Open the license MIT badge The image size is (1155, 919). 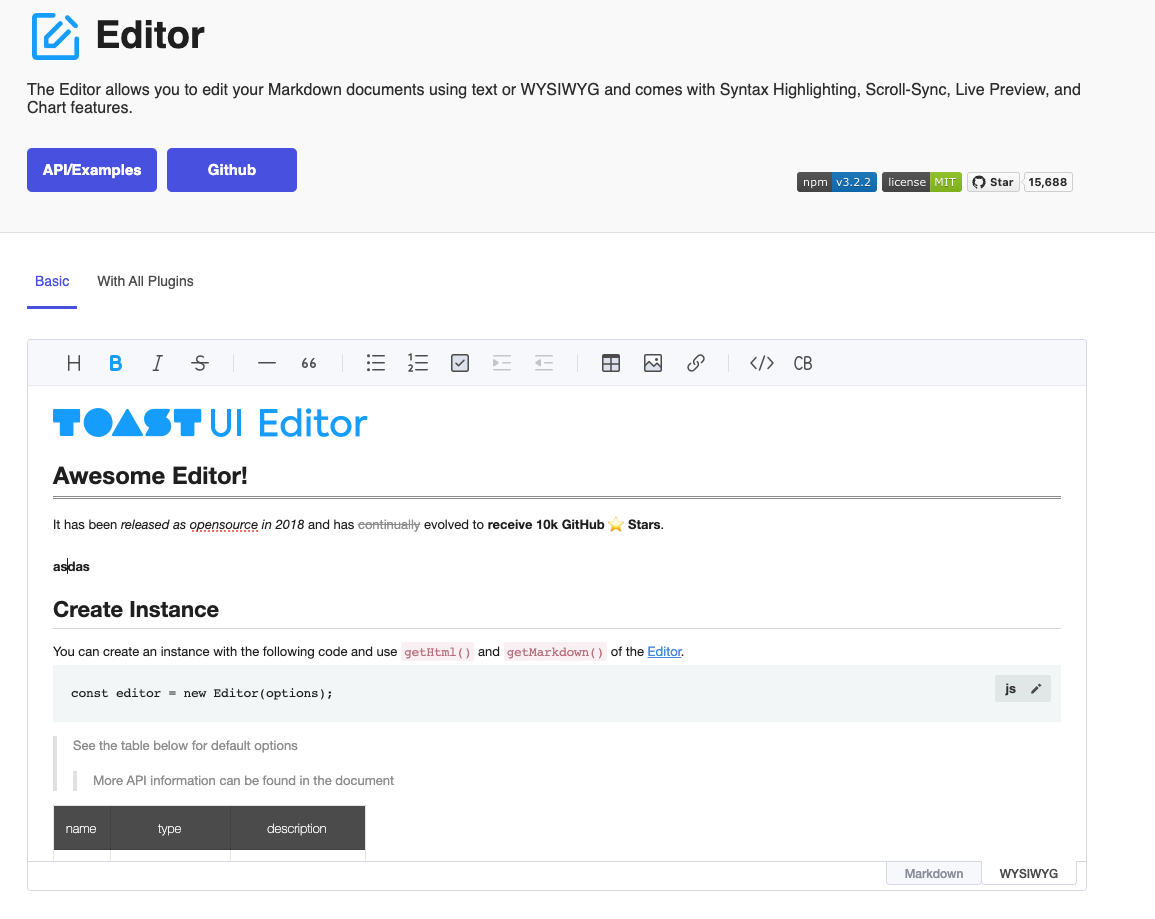tap(921, 182)
